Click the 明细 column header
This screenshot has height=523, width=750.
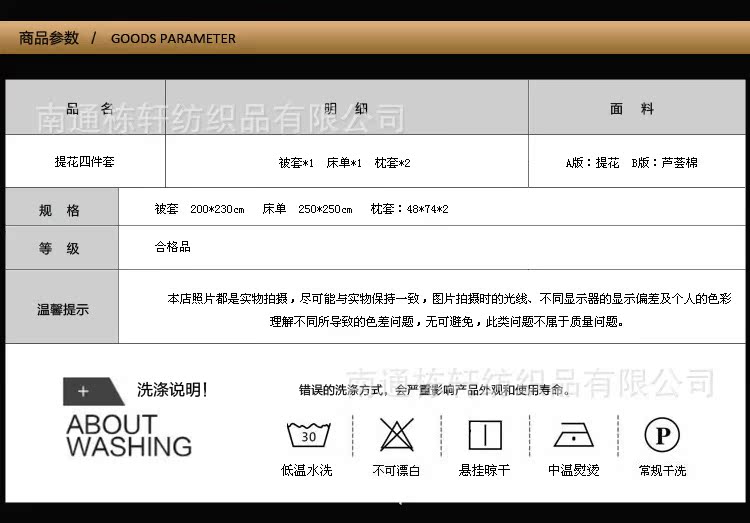[346, 109]
